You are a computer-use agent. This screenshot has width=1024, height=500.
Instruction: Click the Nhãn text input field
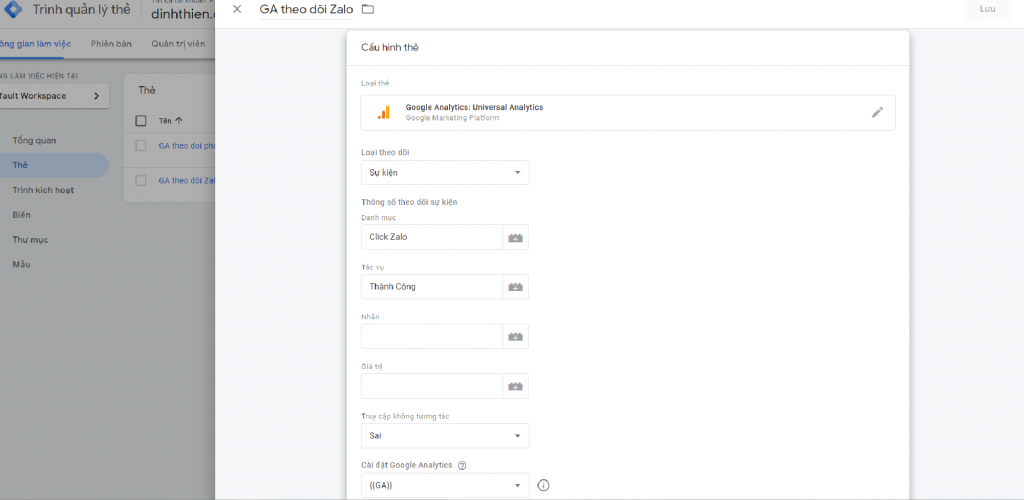[x=431, y=337]
